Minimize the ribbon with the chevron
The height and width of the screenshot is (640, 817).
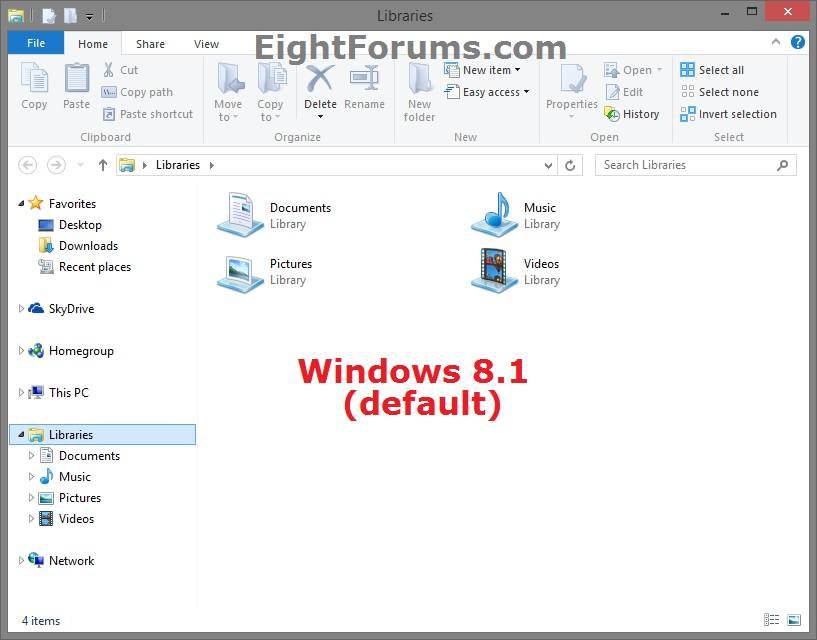coord(776,42)
